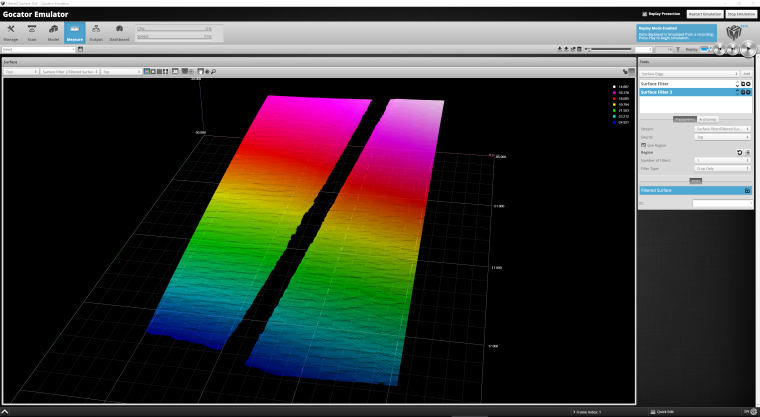This screenshot has width=760, height=417.
Task: Click the magnifier zoom icon in surface toolbar
Action: (213, 72)
